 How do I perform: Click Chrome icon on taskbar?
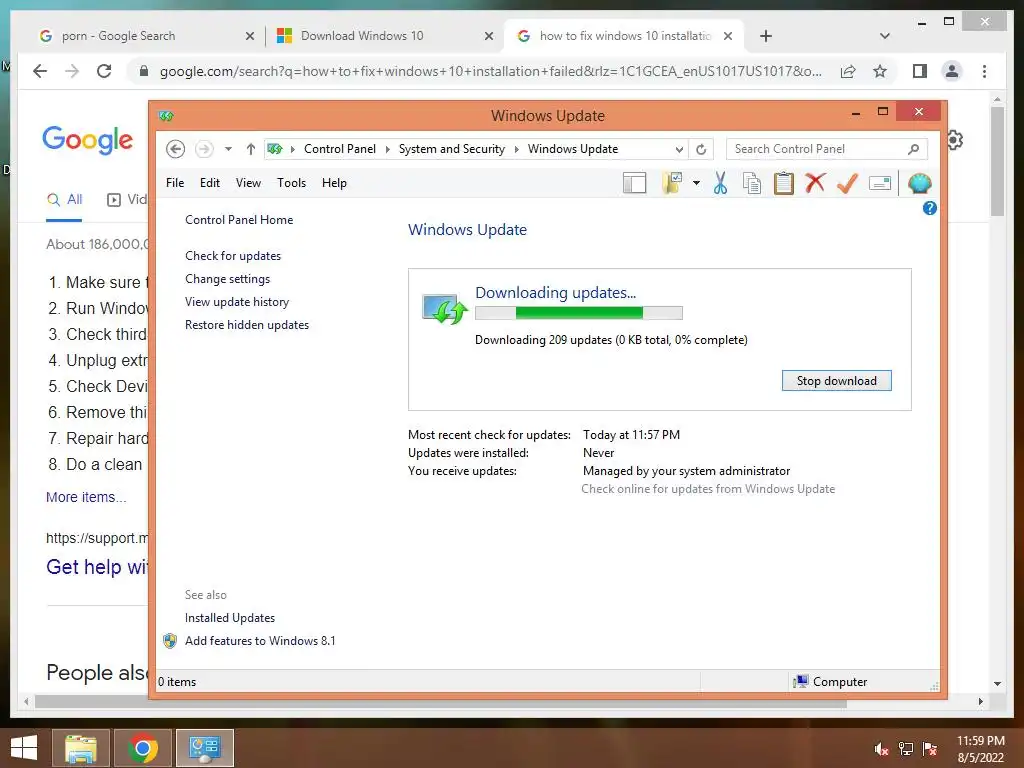142,748
